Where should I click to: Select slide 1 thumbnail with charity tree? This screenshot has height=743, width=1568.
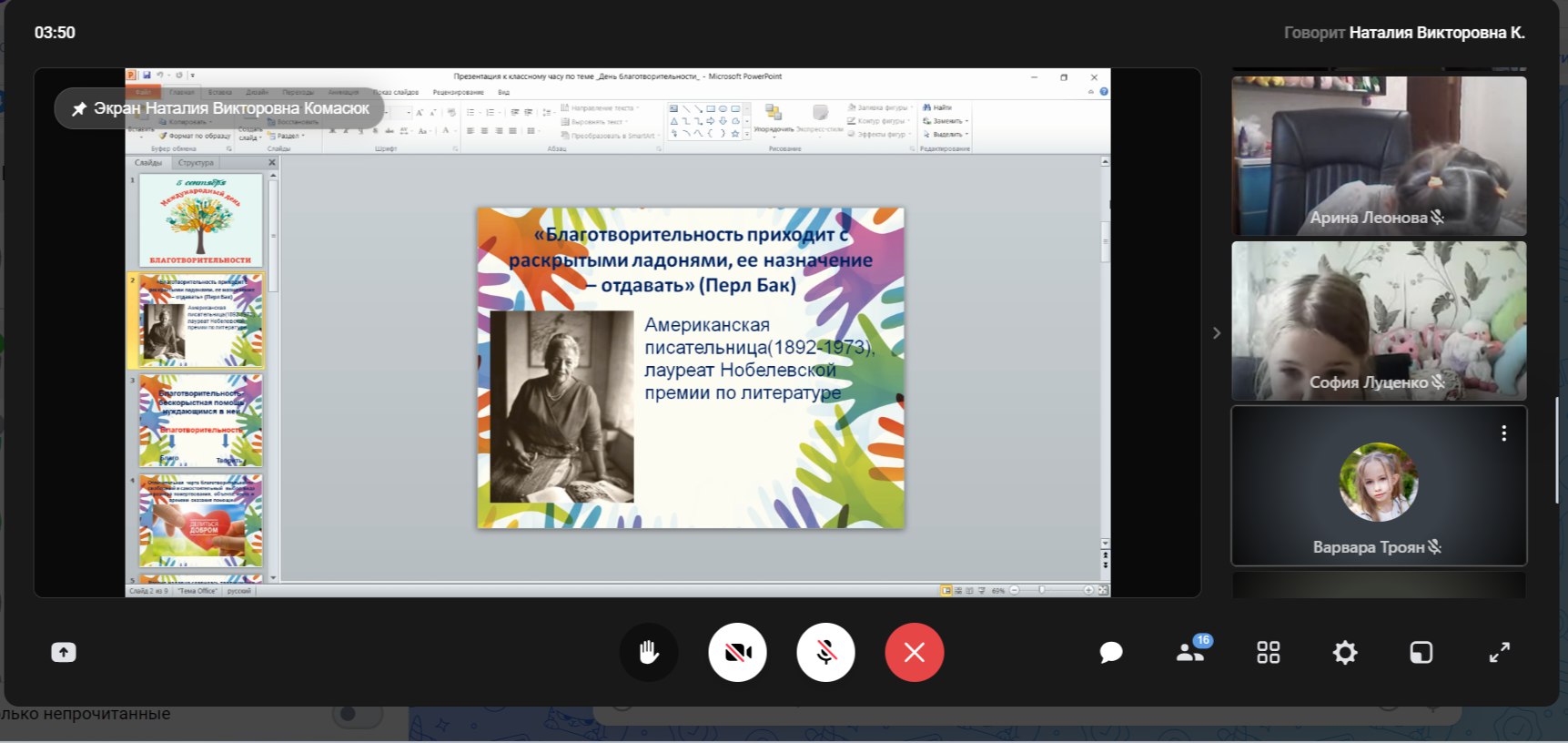pyautogui.click(x=200, y=220)
